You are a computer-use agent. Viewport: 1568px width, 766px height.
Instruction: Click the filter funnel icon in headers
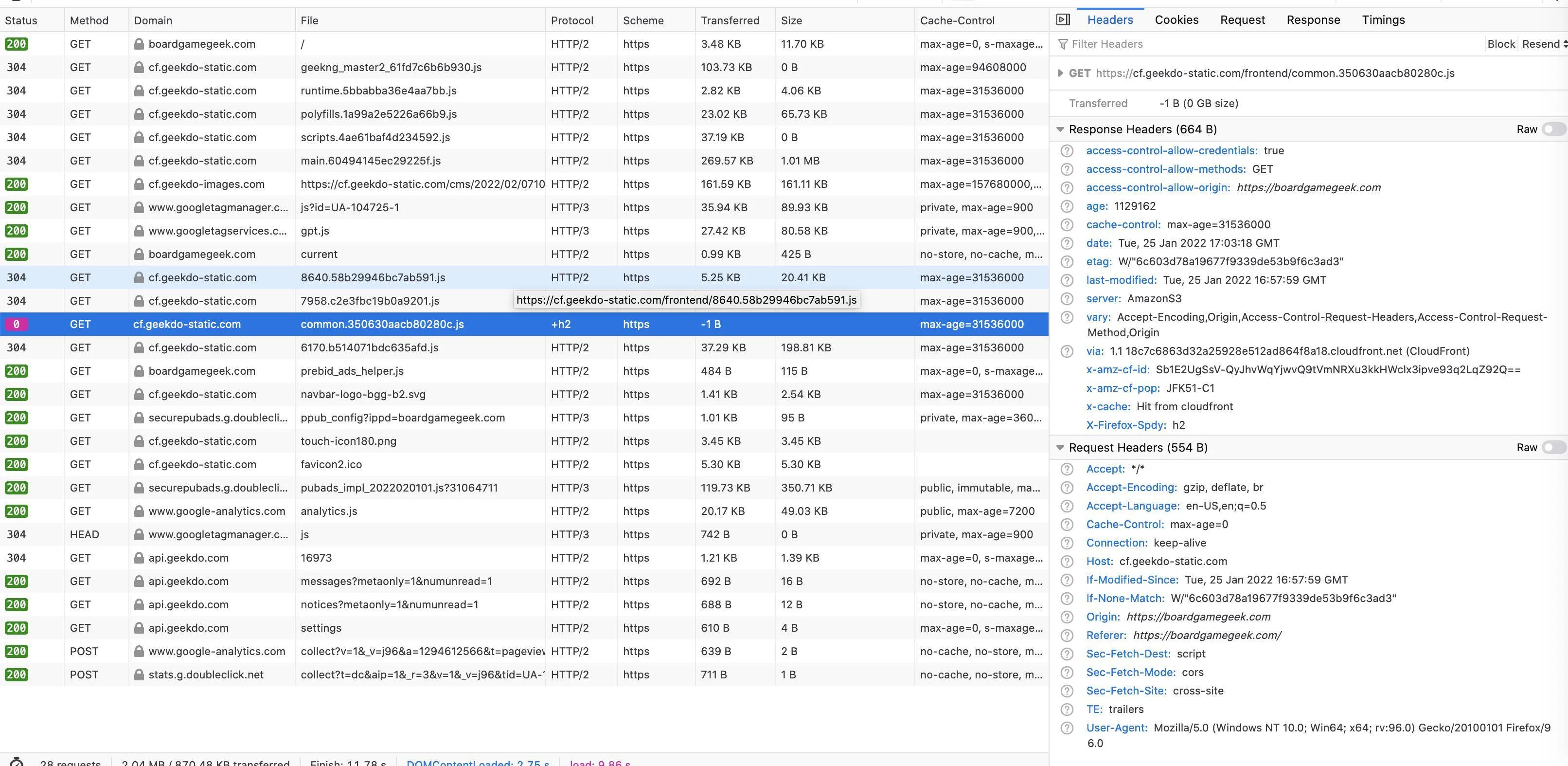(x=1063, y=44)
